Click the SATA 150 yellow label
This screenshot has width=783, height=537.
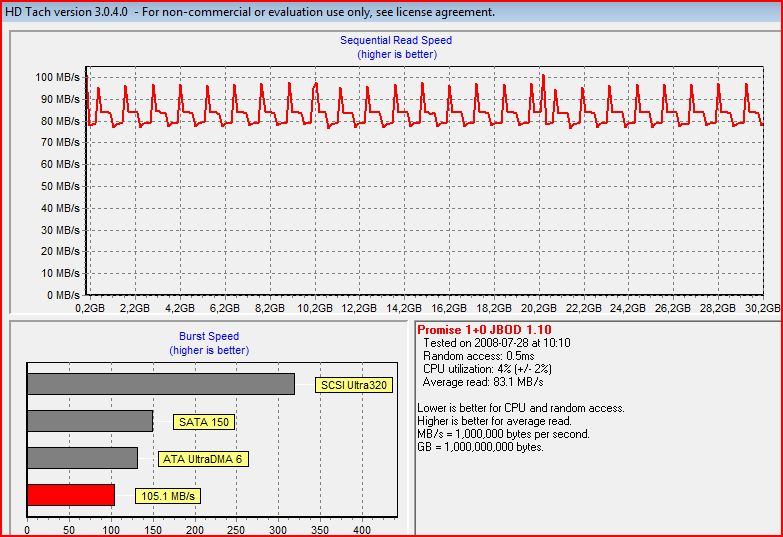click(x=204, y=422)
